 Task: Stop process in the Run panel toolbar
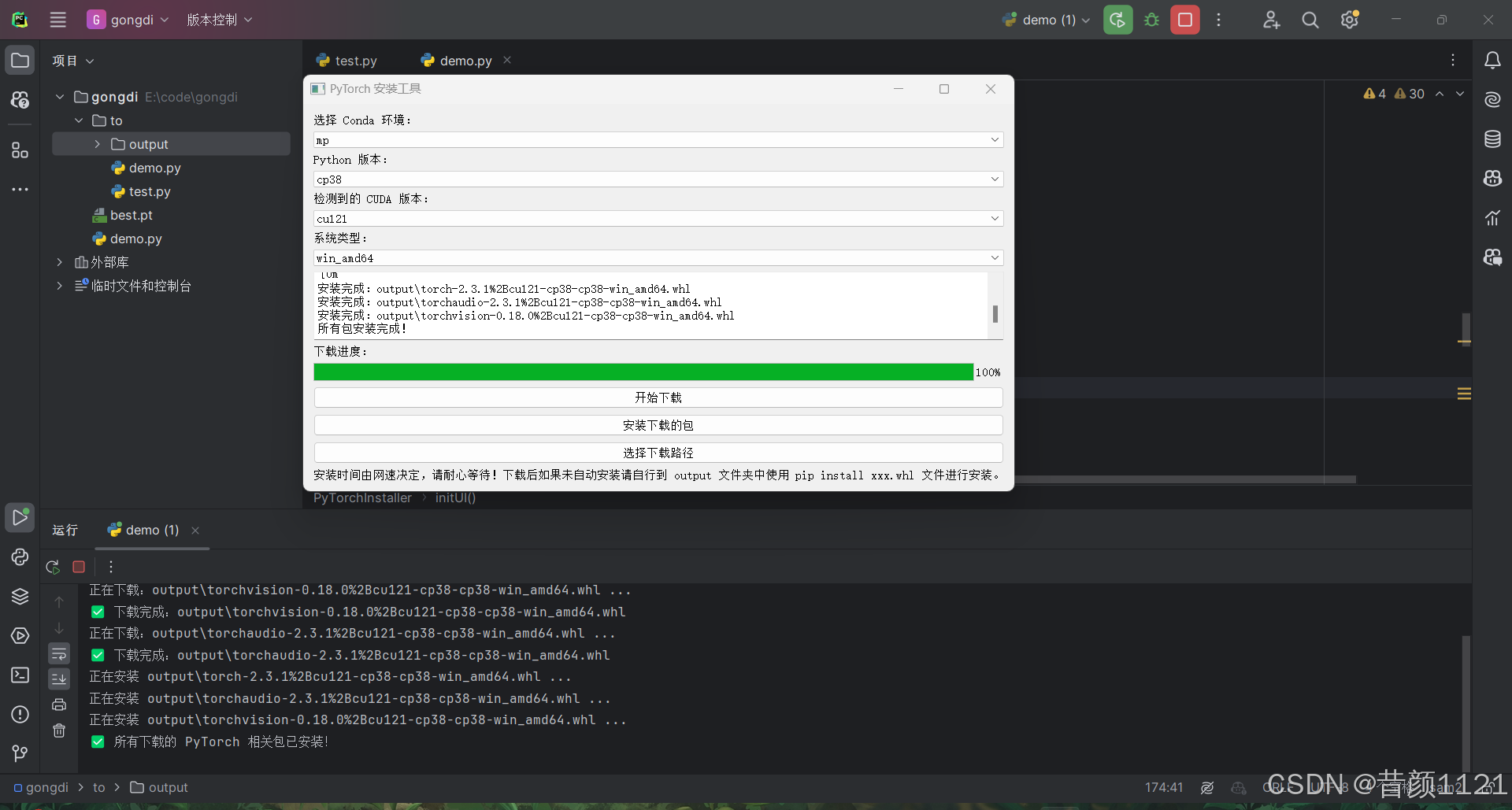click(79, 567)
